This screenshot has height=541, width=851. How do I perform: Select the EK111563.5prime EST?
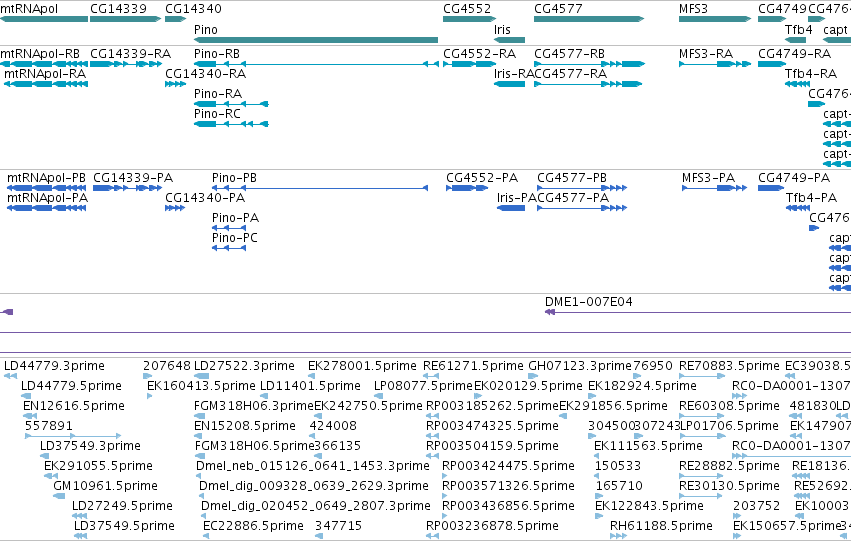tap(598, 455)
